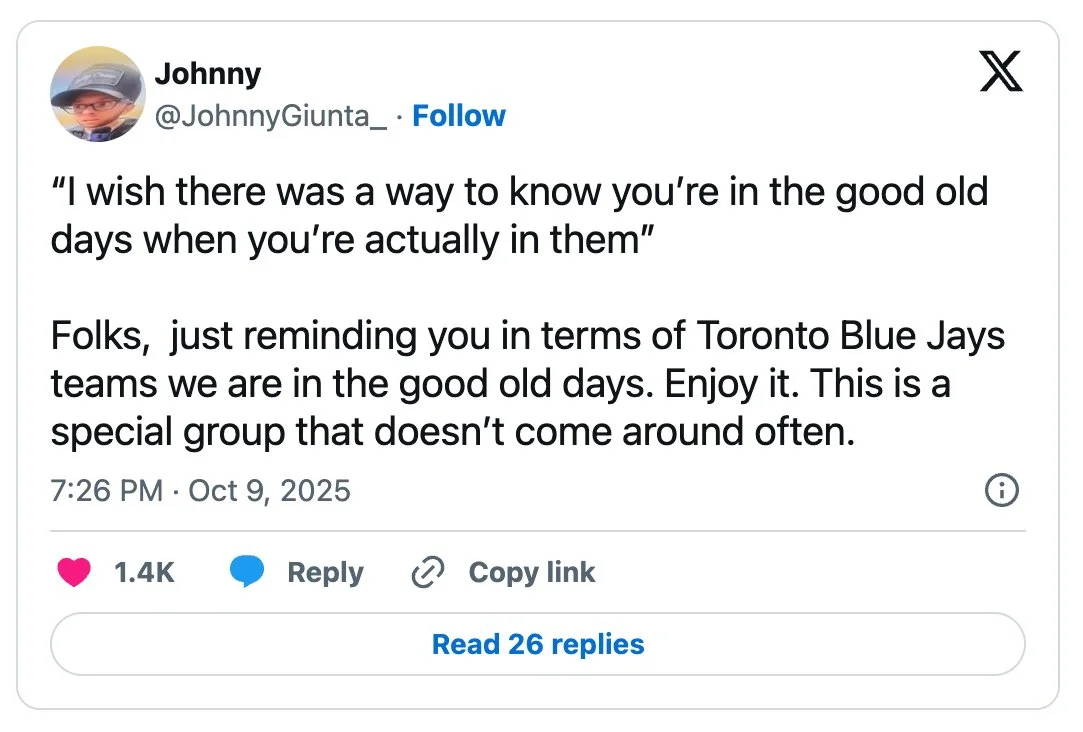The image size is (1083, 732).
Task: Click the word Folks in tweet
Action: (x=99, y=336)
